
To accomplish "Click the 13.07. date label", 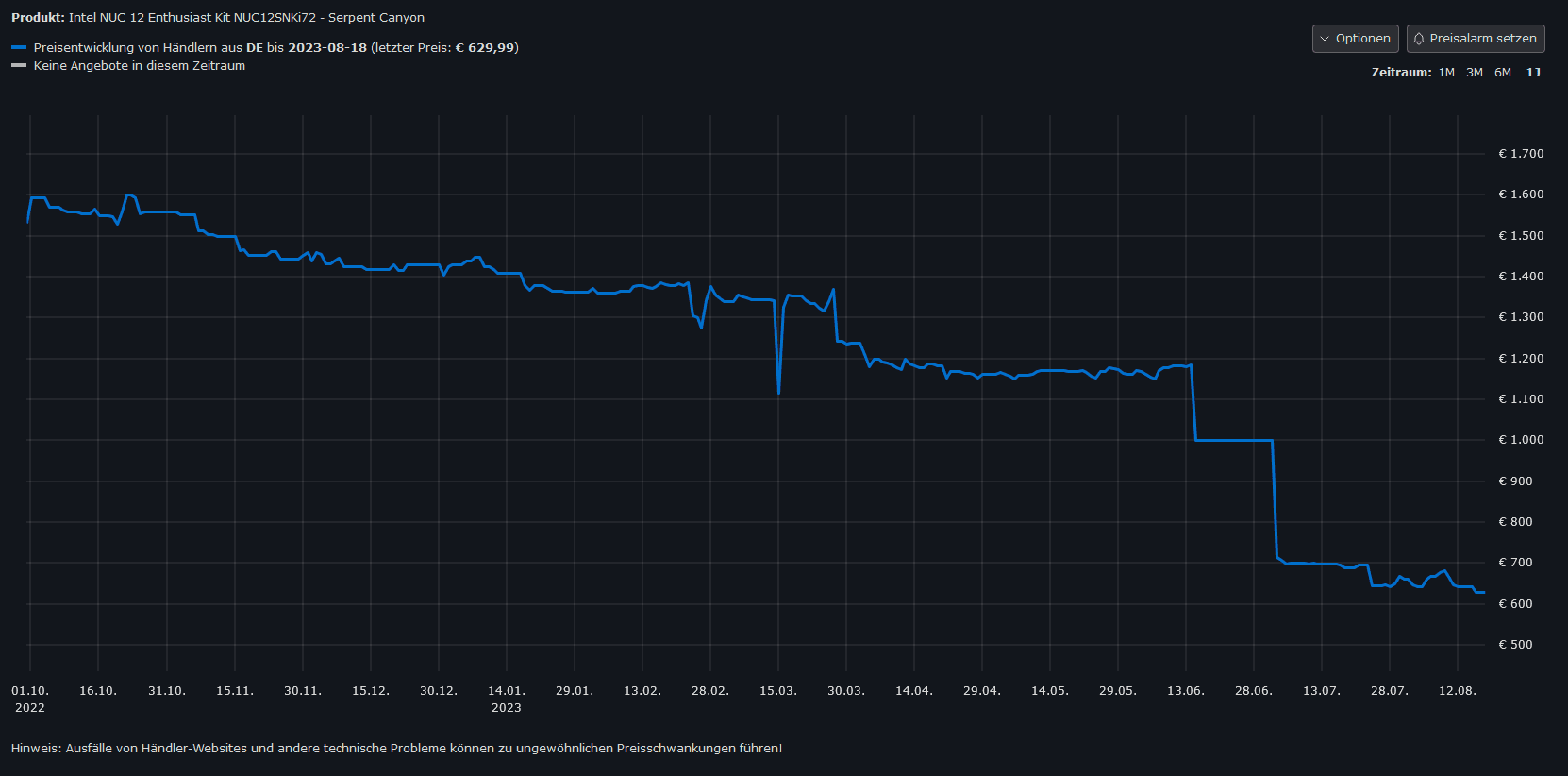I will click(x=1322, y=691).
